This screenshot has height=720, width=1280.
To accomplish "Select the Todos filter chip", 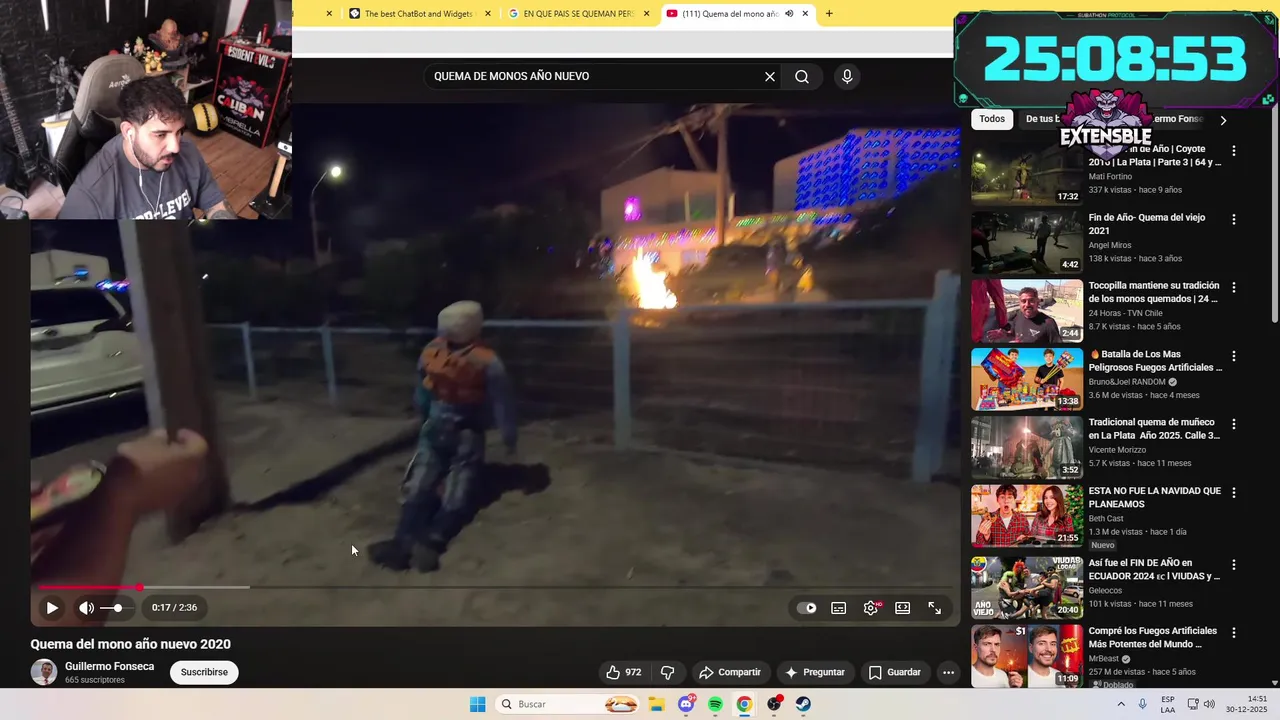I will 992,119.
